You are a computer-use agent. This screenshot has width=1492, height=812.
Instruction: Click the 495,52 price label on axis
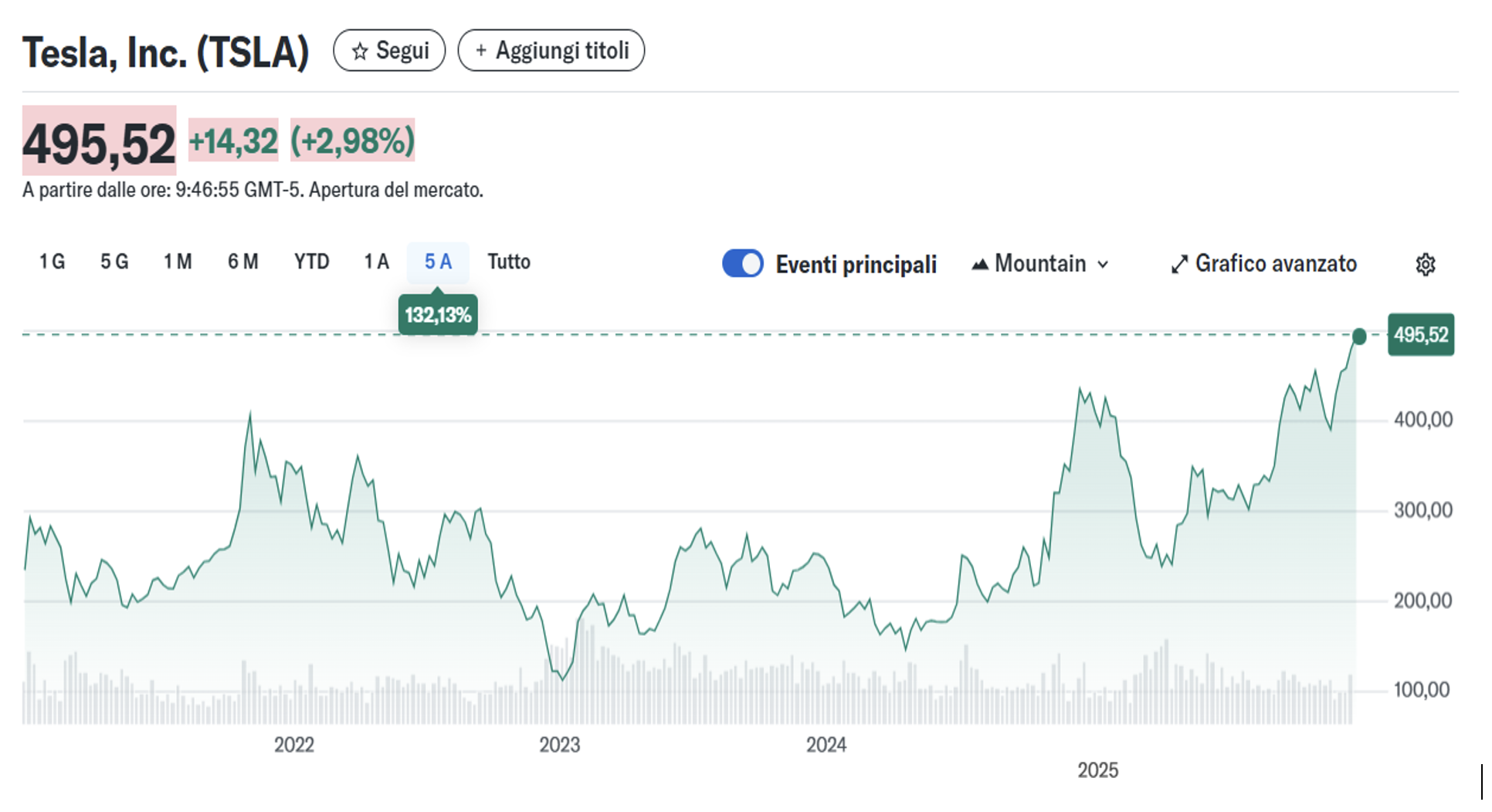pyautogui.click(x=1420, y=335)
